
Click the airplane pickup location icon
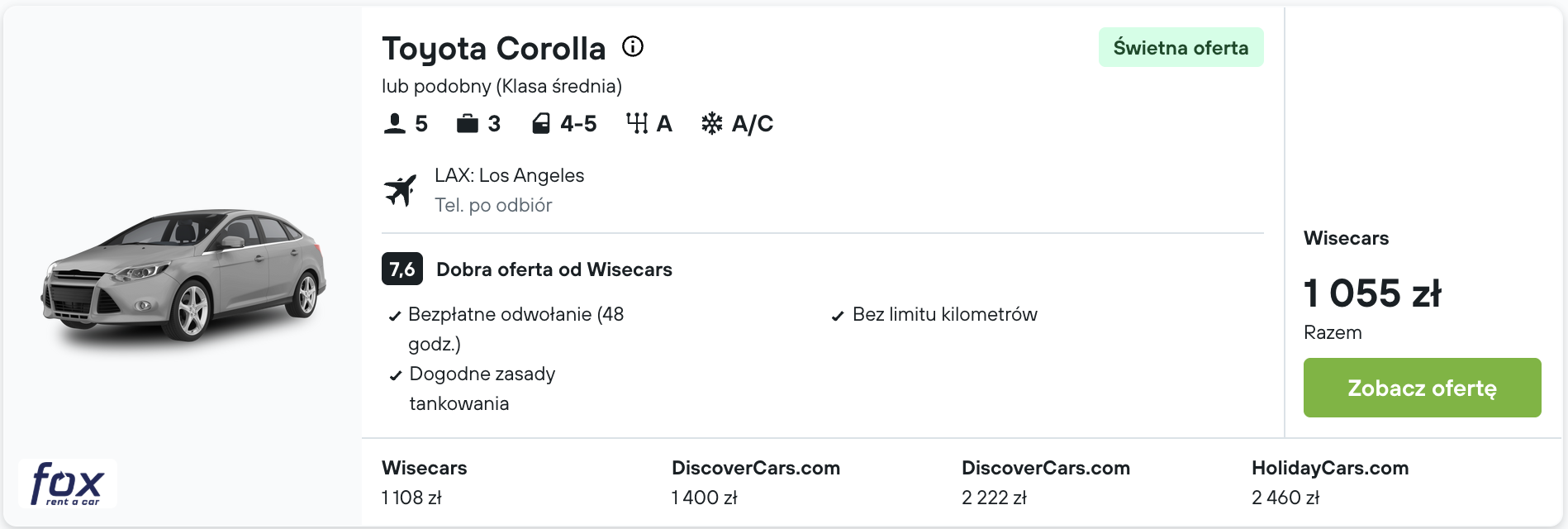401,190
